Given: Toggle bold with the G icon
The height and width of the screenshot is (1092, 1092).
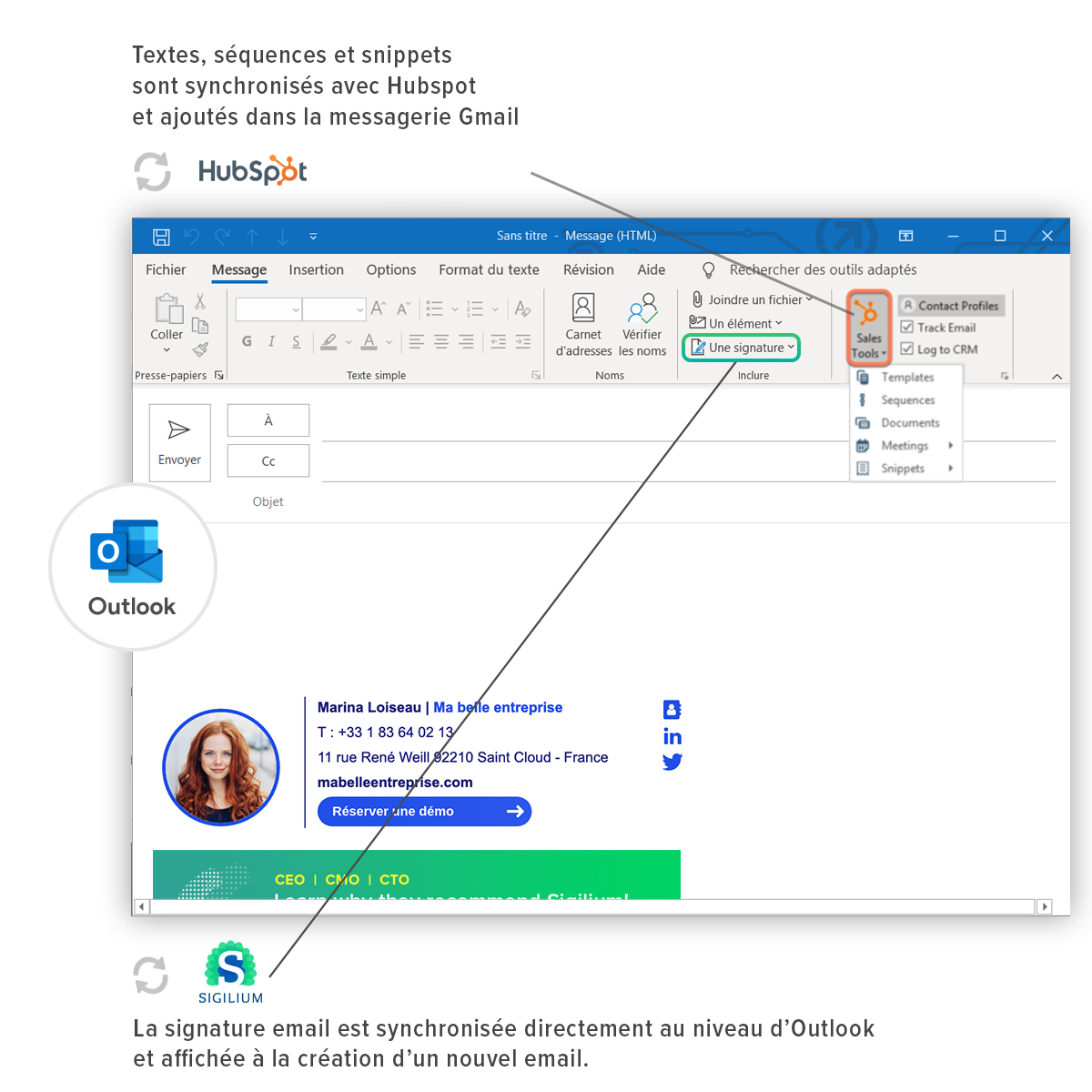Looking at the screenshot, I should coord(247,341).
